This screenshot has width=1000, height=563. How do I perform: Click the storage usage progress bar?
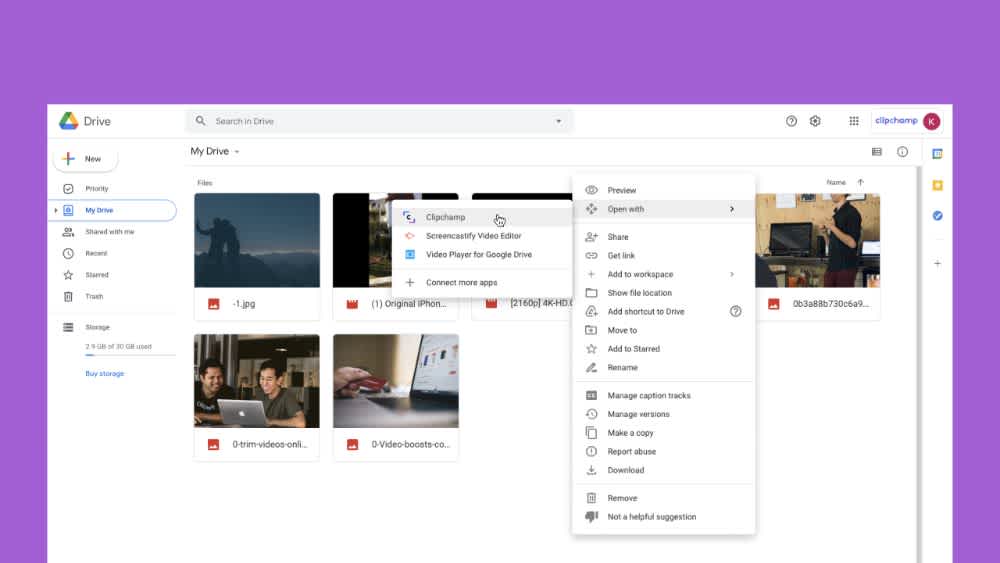pyautogui.click(x=130, y=355)
